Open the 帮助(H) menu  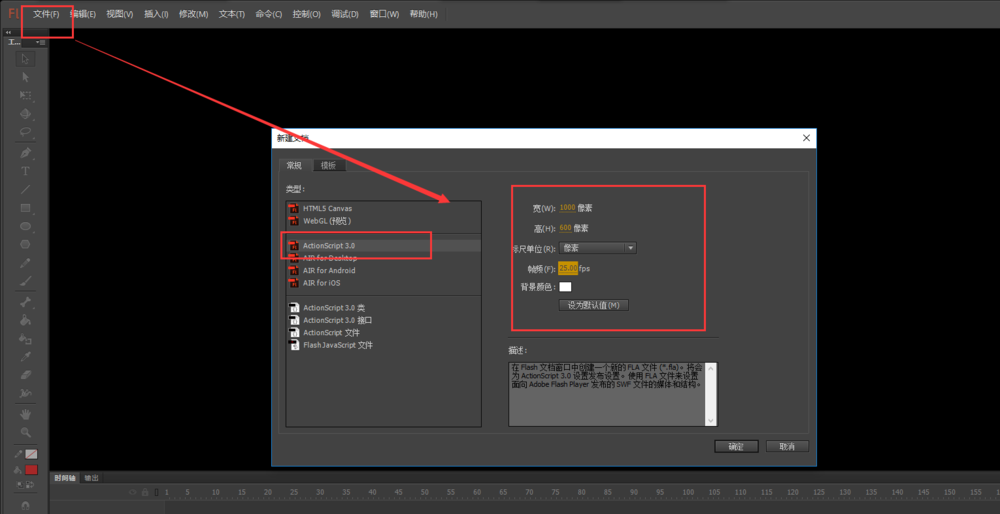point(423,14)
